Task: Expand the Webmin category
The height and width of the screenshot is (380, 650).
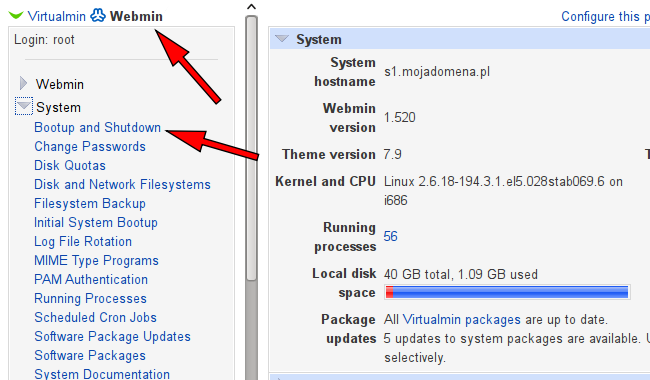Action: (24, 83)
